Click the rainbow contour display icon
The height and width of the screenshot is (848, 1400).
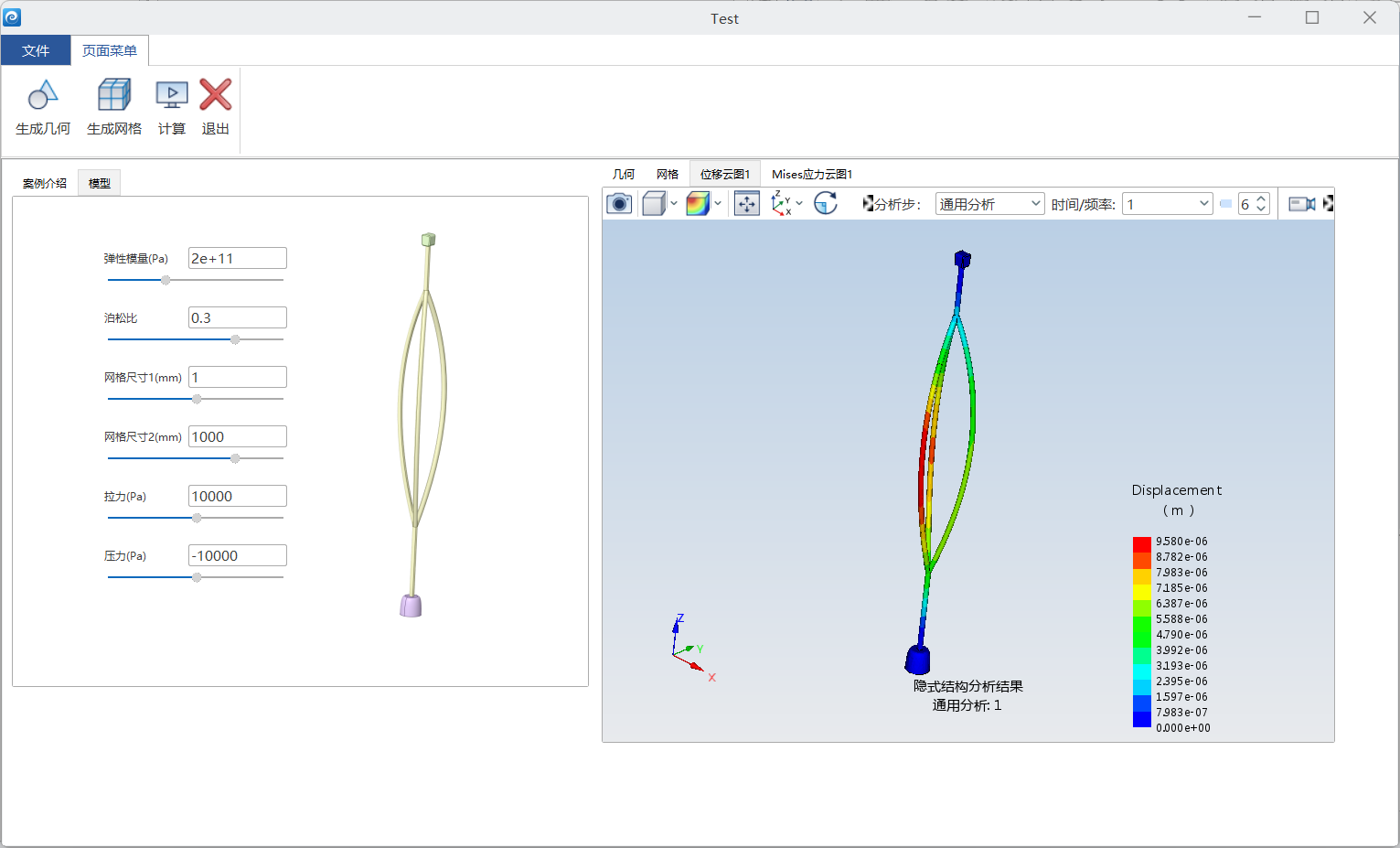tap(698, 203)
